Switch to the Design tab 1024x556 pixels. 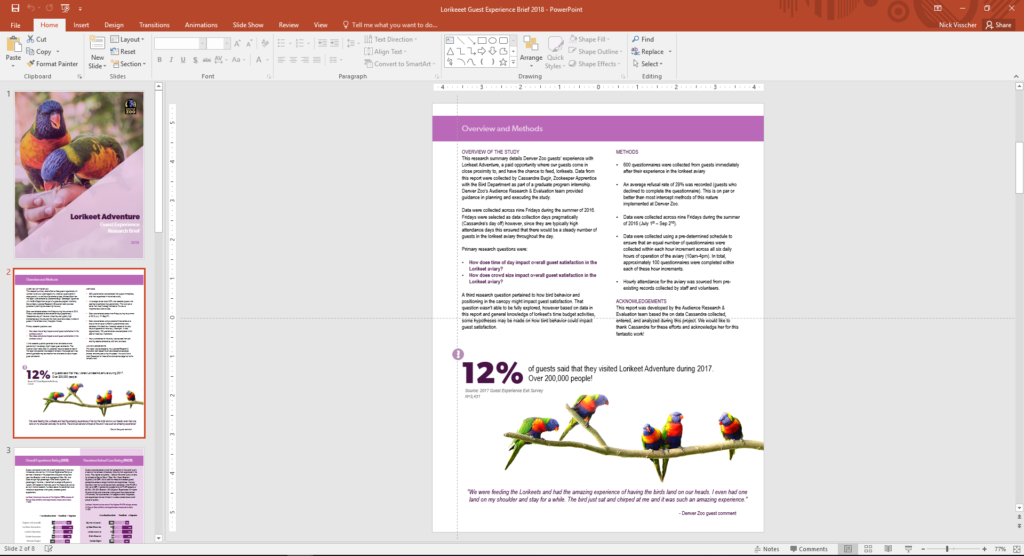coord(114,25)
